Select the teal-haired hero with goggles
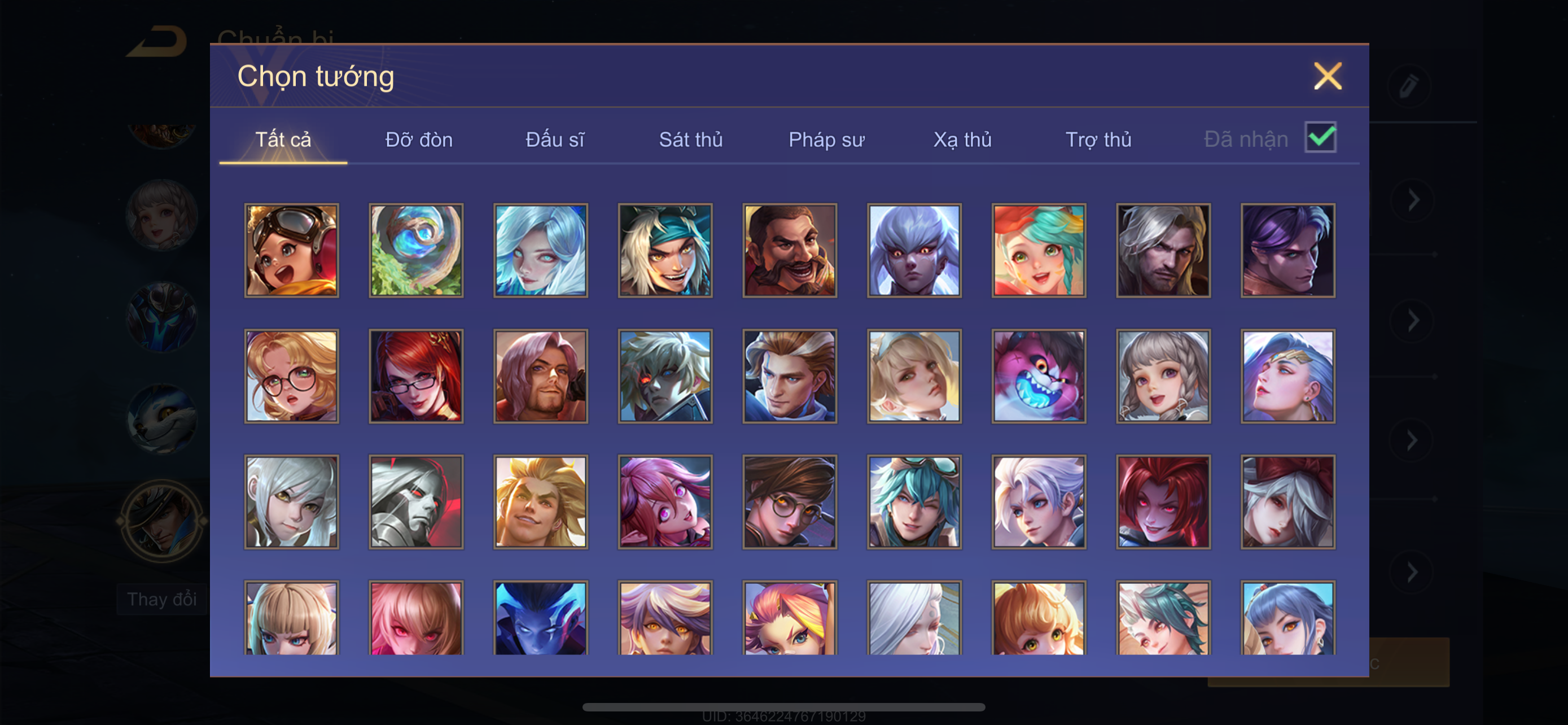The width and height of the screenshot is (1568, 725). point(914,502)
